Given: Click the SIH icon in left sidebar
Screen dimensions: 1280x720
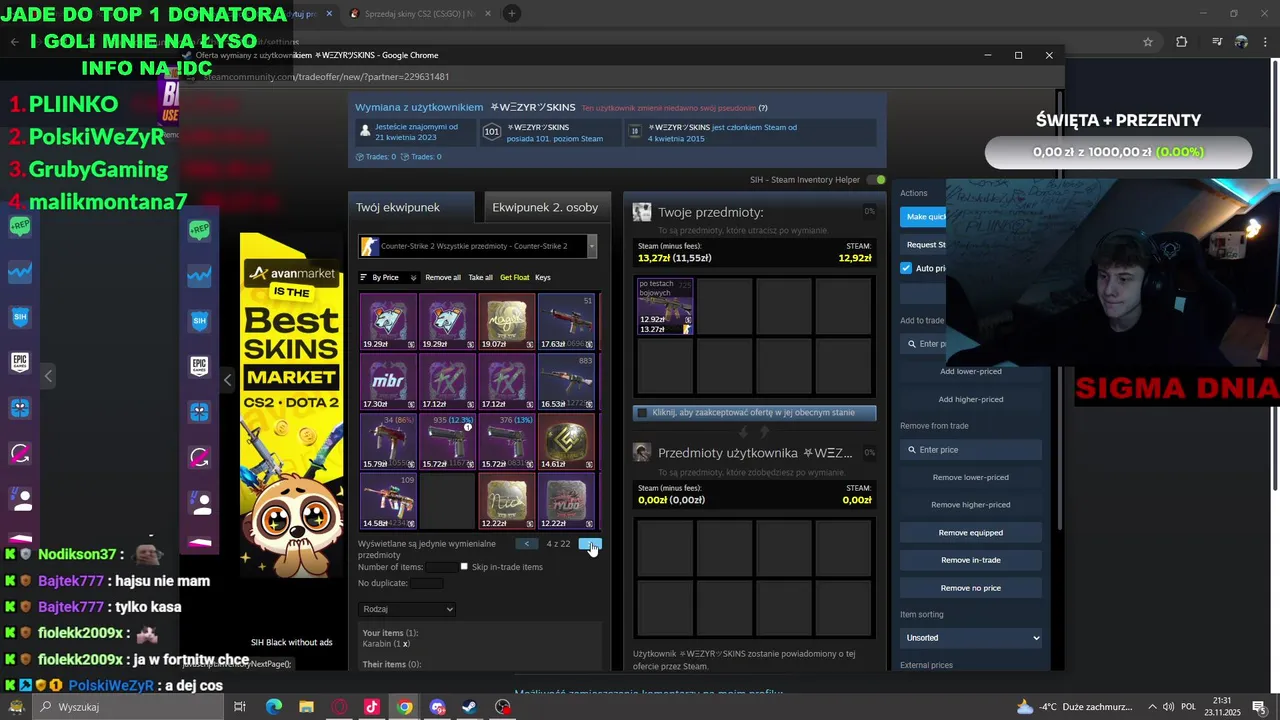Looking at the screenshot, I should pos(19,317).
